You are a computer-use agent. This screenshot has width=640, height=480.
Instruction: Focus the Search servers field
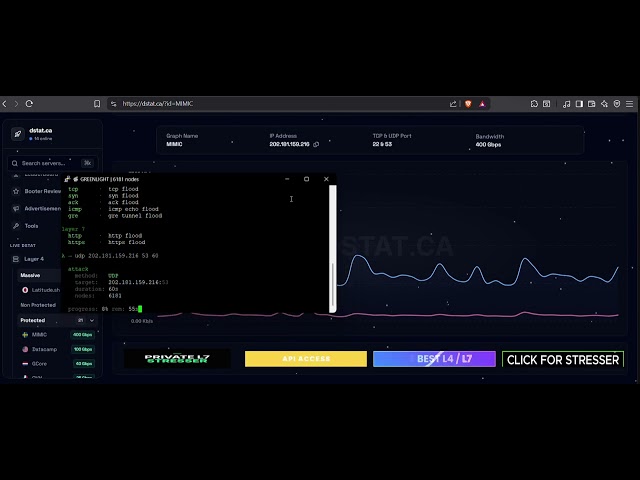[x=53, y=163]
